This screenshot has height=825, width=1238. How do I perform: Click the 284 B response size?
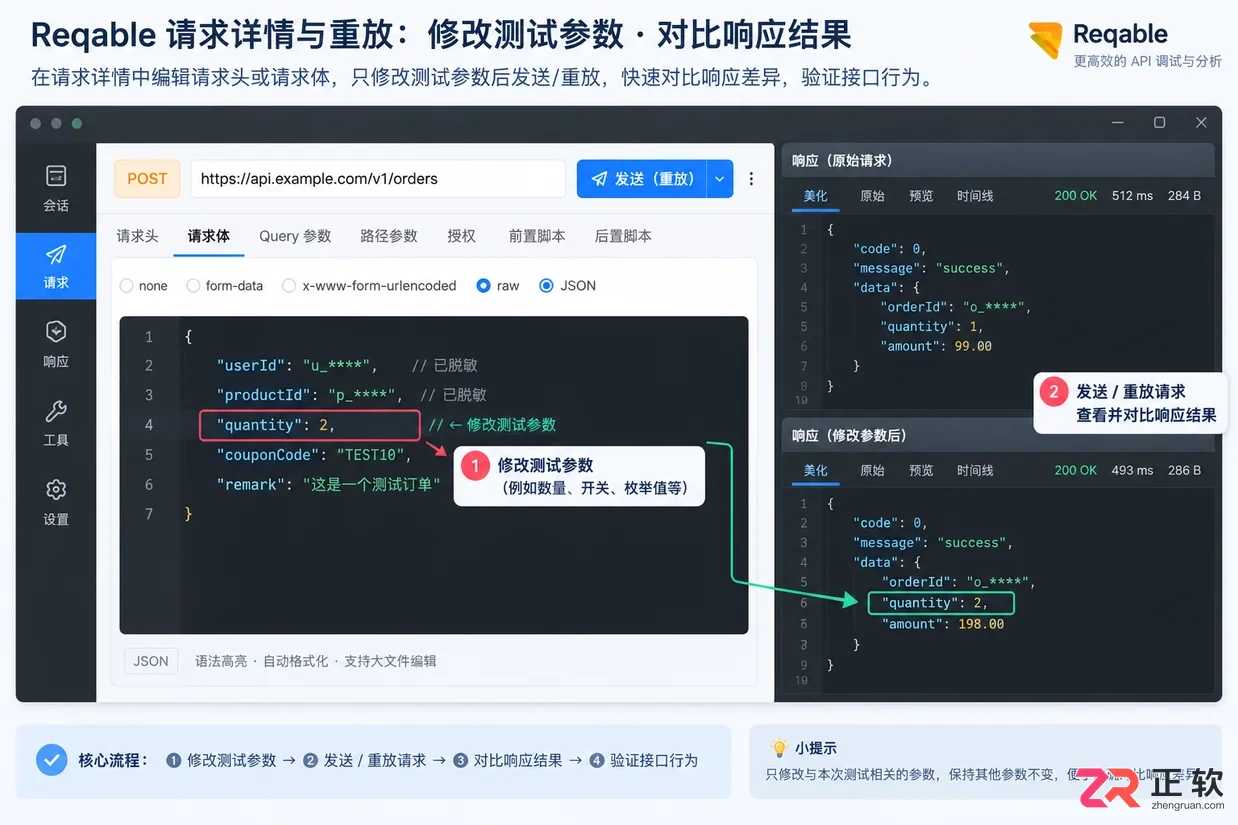[1184, 196]
